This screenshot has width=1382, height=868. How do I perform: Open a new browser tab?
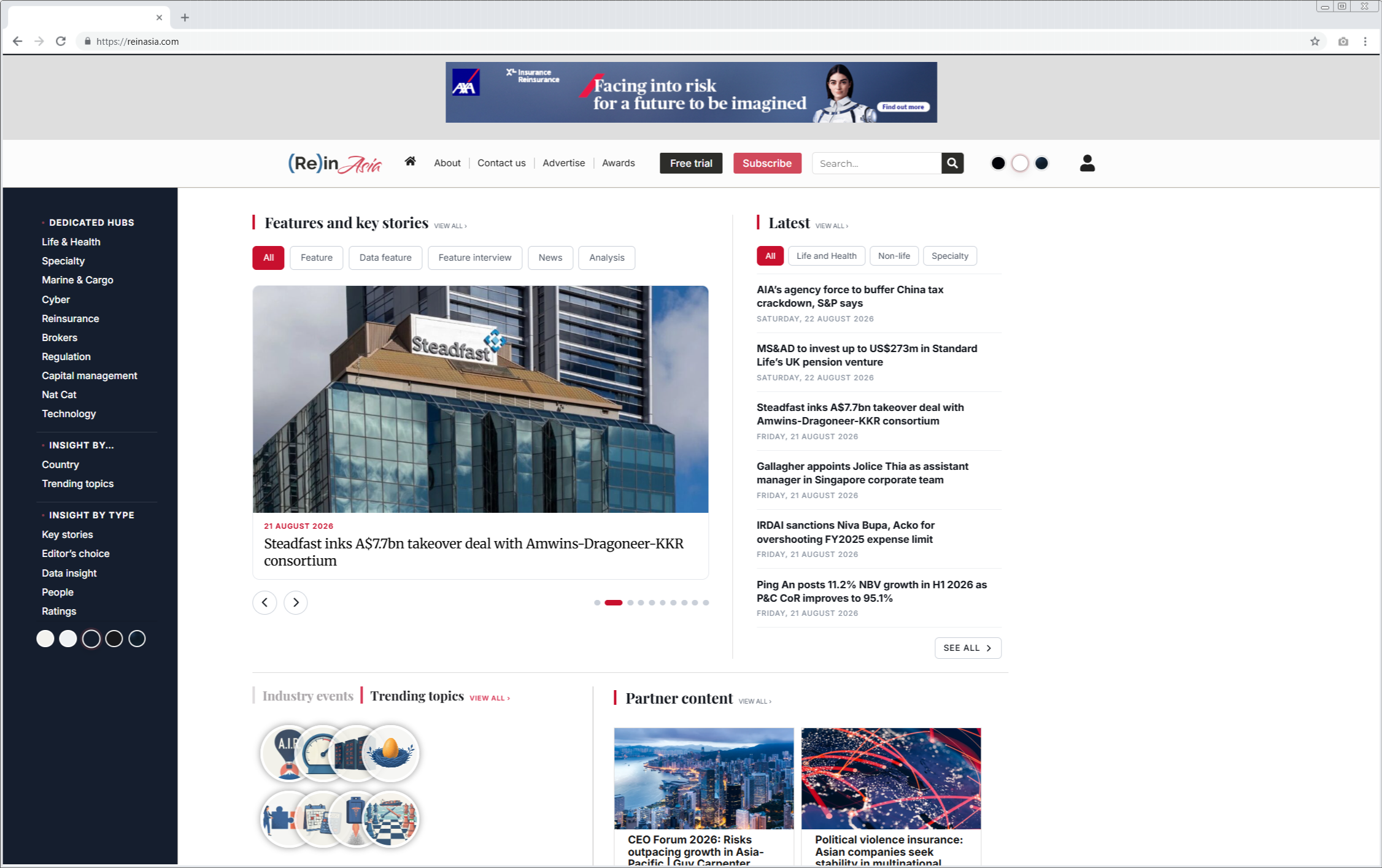[185, 17]
